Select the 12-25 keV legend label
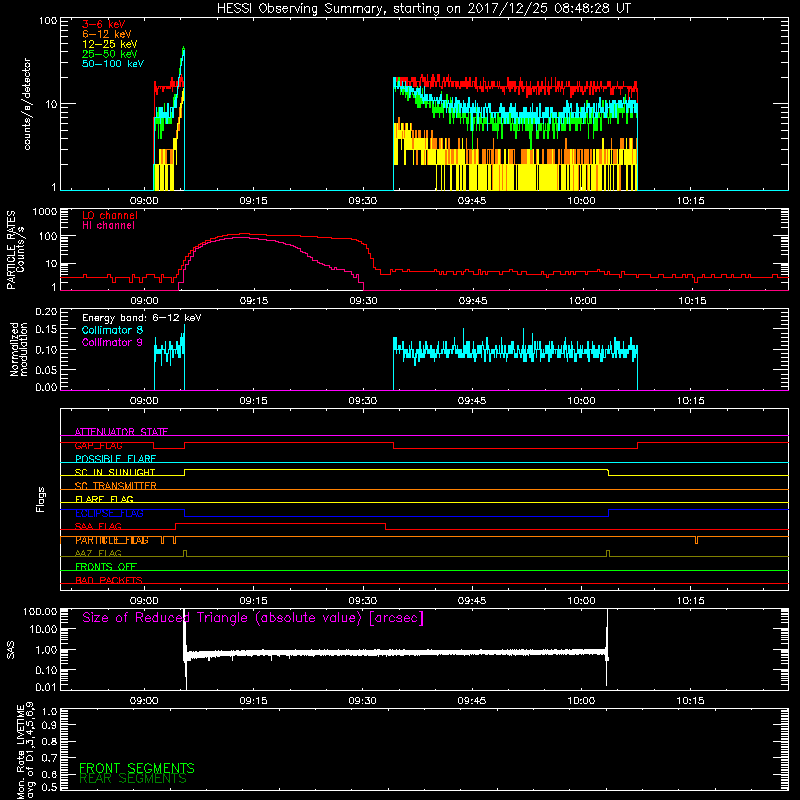 109,44
